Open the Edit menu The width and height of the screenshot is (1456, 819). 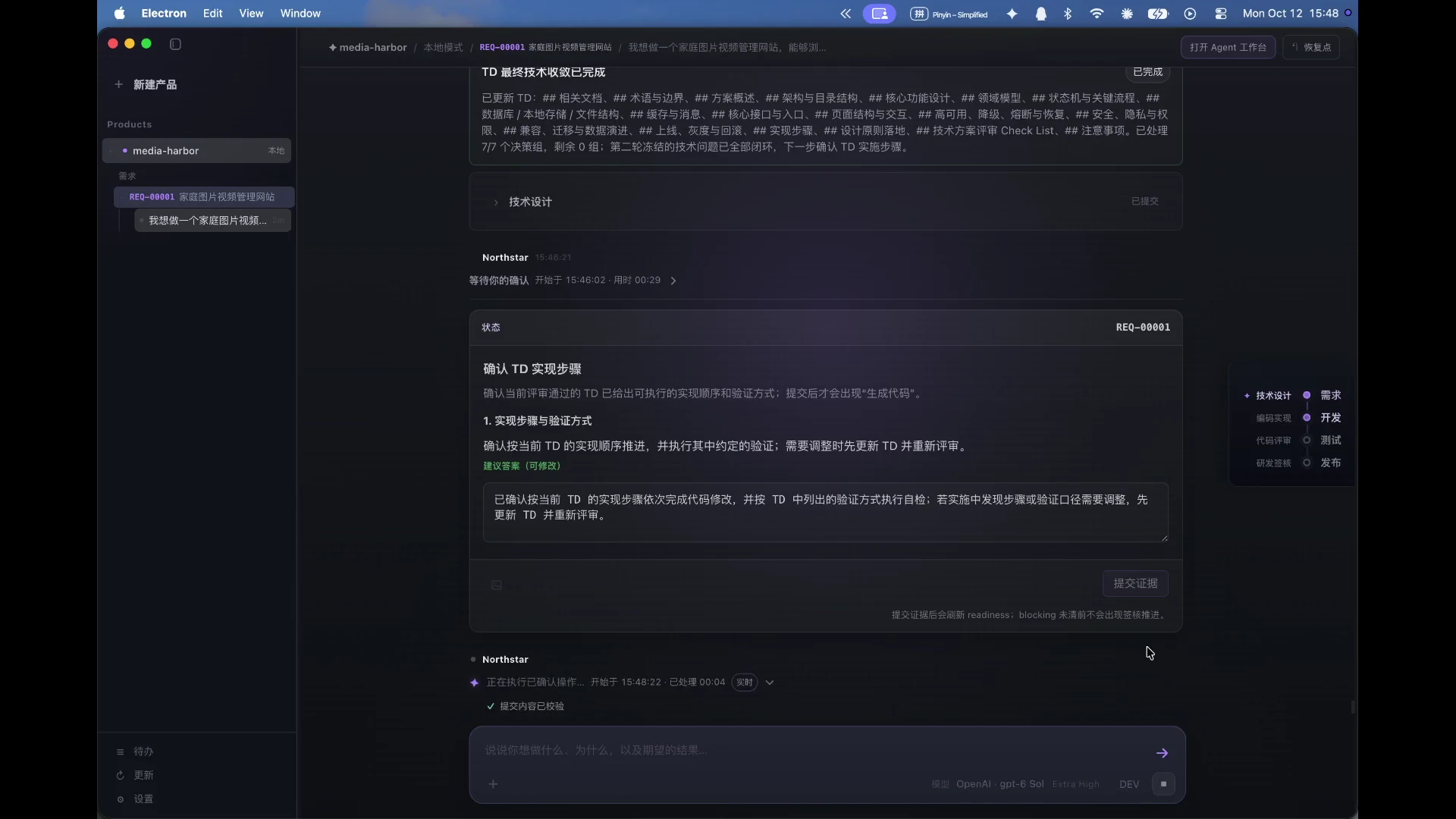pyautogui.click(x=212, y=14)
